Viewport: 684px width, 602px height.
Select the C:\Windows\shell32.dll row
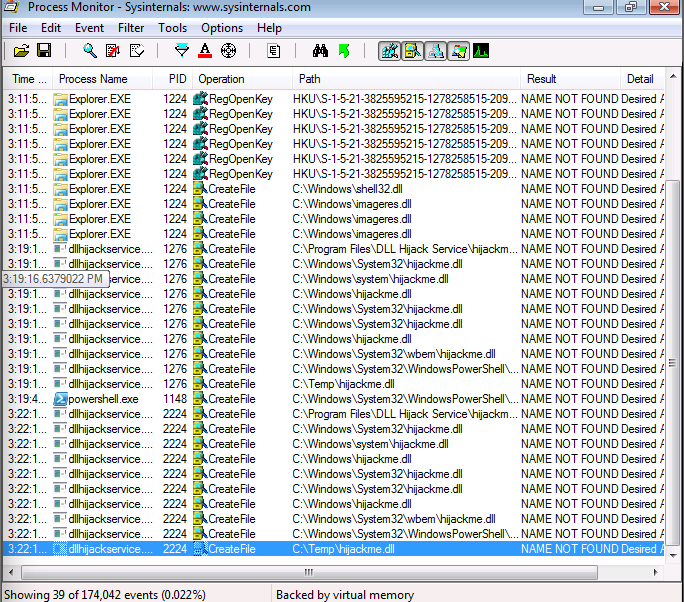coord(334,189)
